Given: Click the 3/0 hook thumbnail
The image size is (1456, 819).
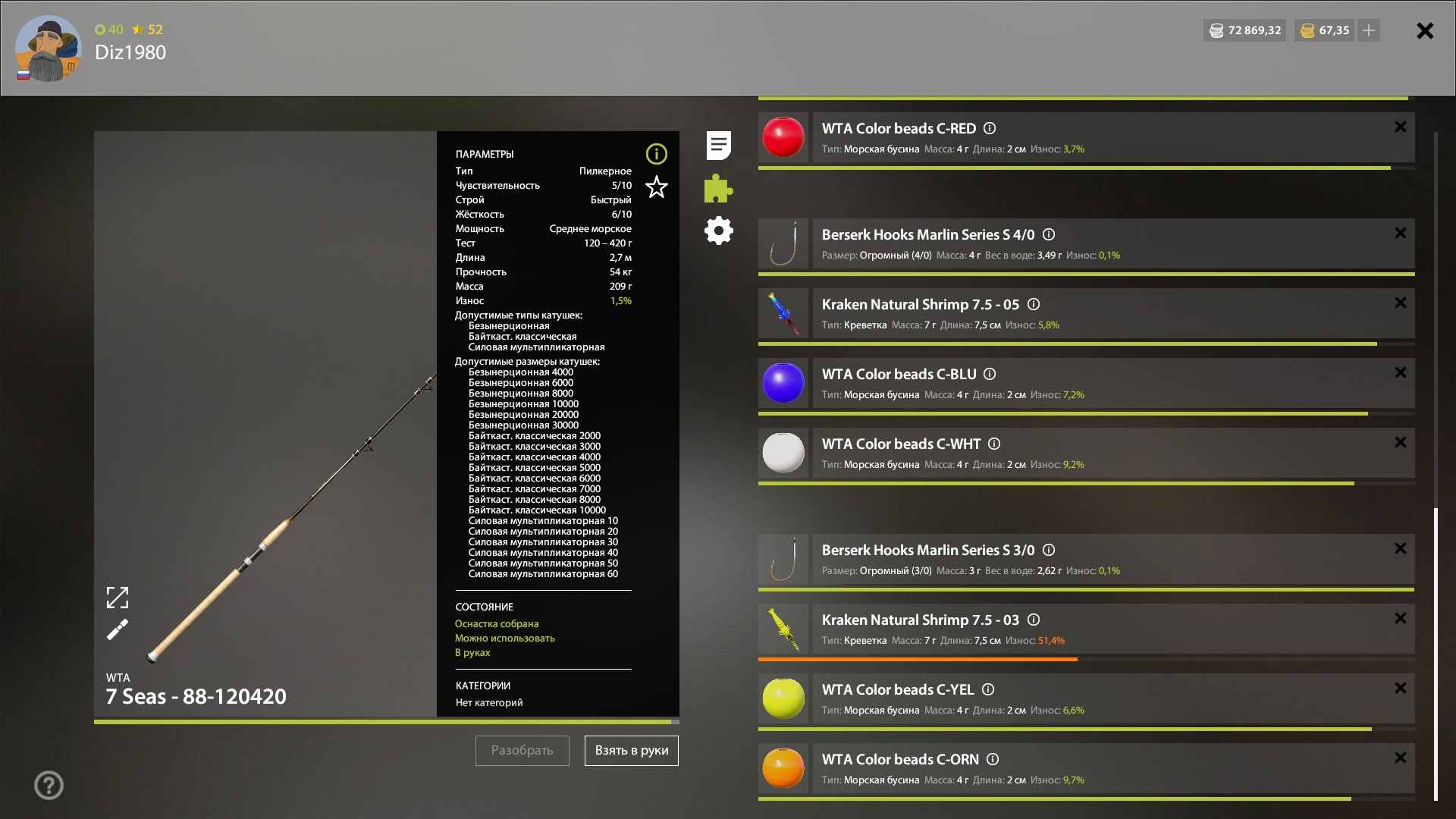Looking at the screenshot, I should coord(783,559).
